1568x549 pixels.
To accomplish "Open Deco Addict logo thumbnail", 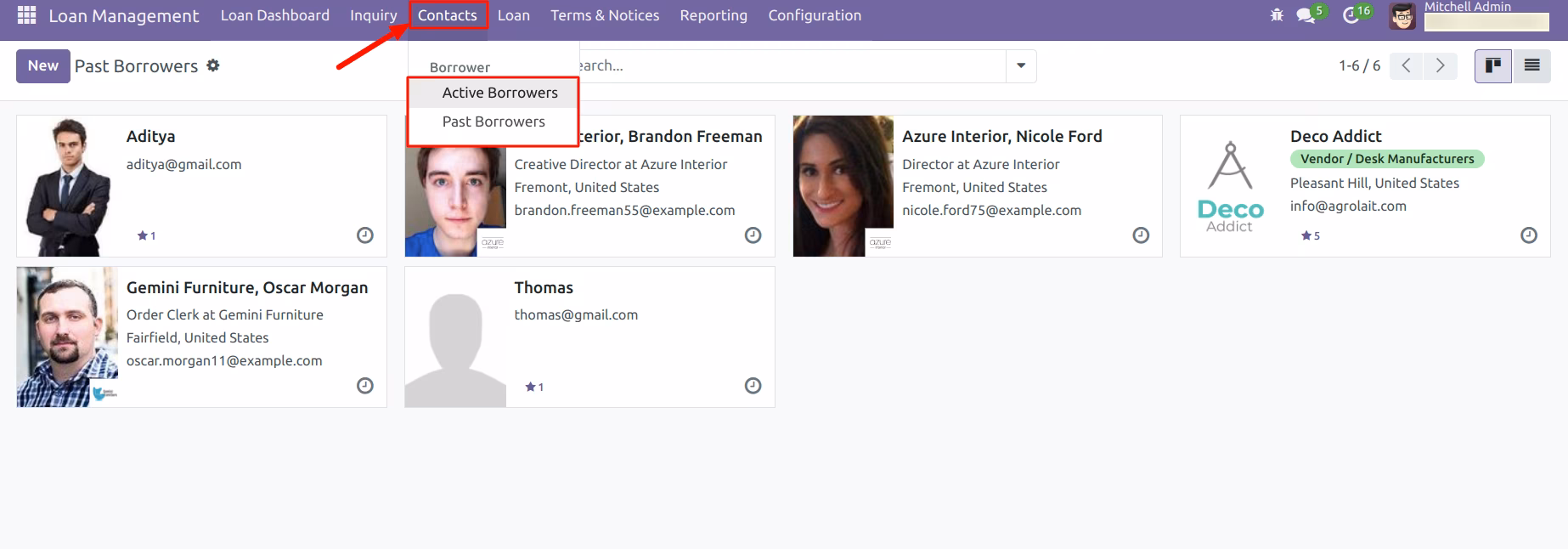I will click(x=1231, y=186).
